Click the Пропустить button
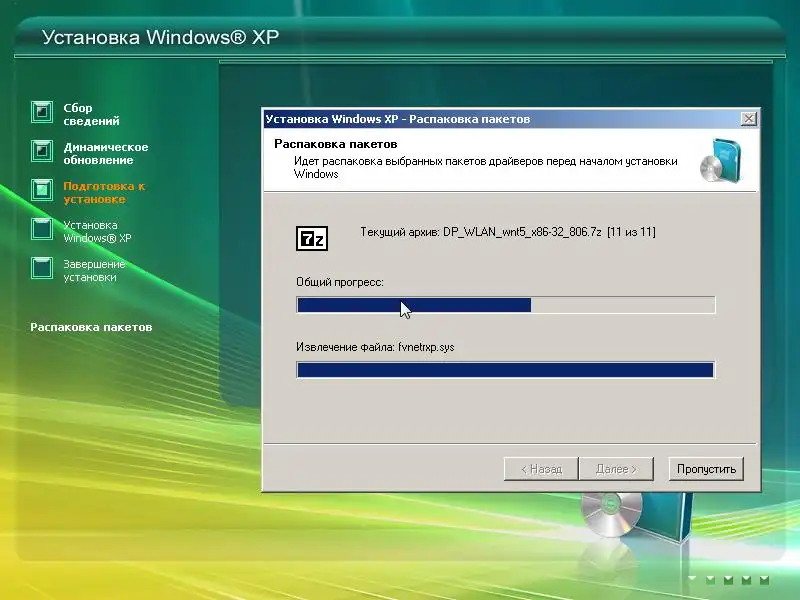Viewport: 800px width, 600px height. point(706,469)
